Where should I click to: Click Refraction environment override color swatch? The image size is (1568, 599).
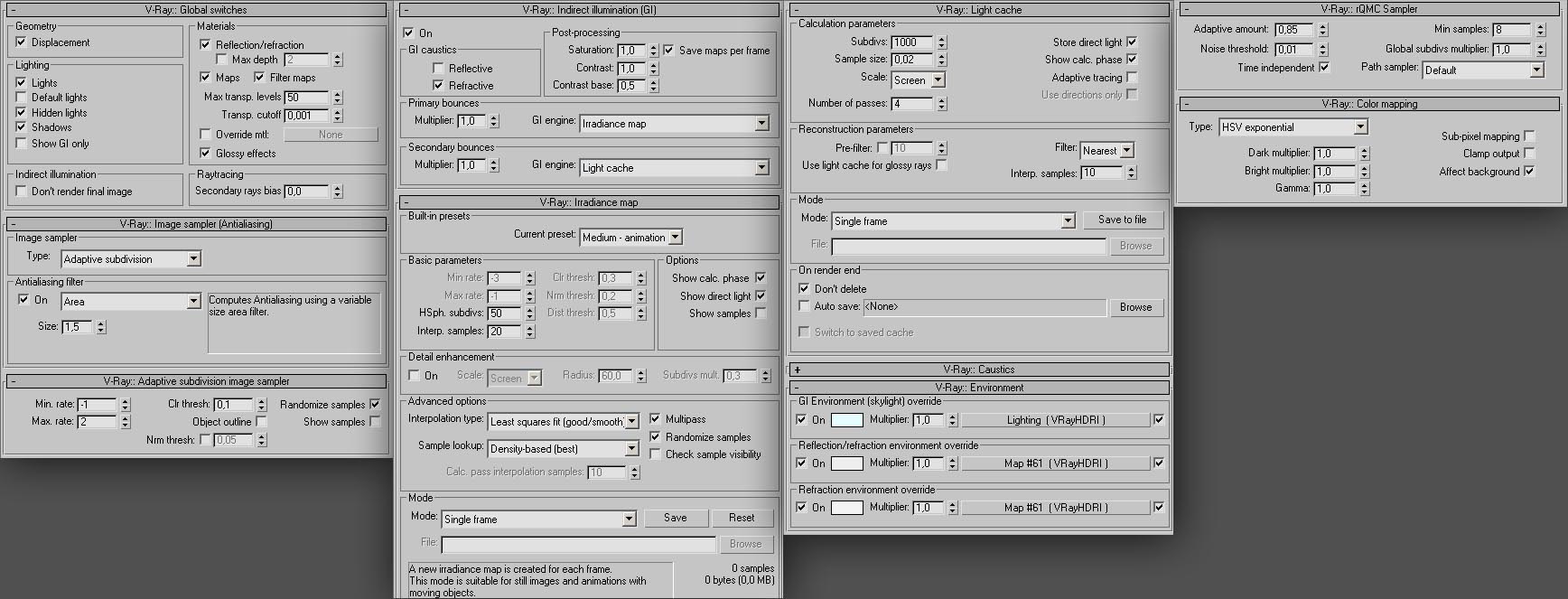[846, 508]
